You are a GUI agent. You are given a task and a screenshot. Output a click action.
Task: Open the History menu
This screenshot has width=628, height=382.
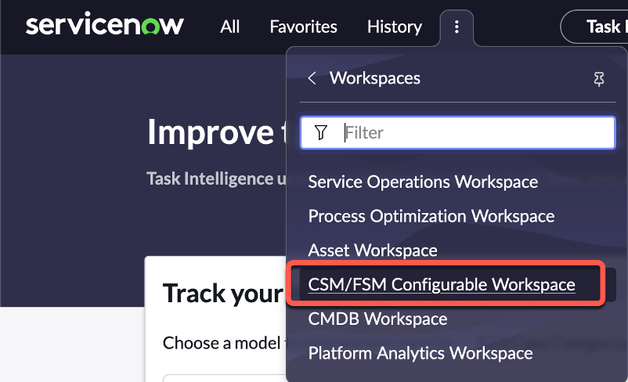click(x=395, y=27)
